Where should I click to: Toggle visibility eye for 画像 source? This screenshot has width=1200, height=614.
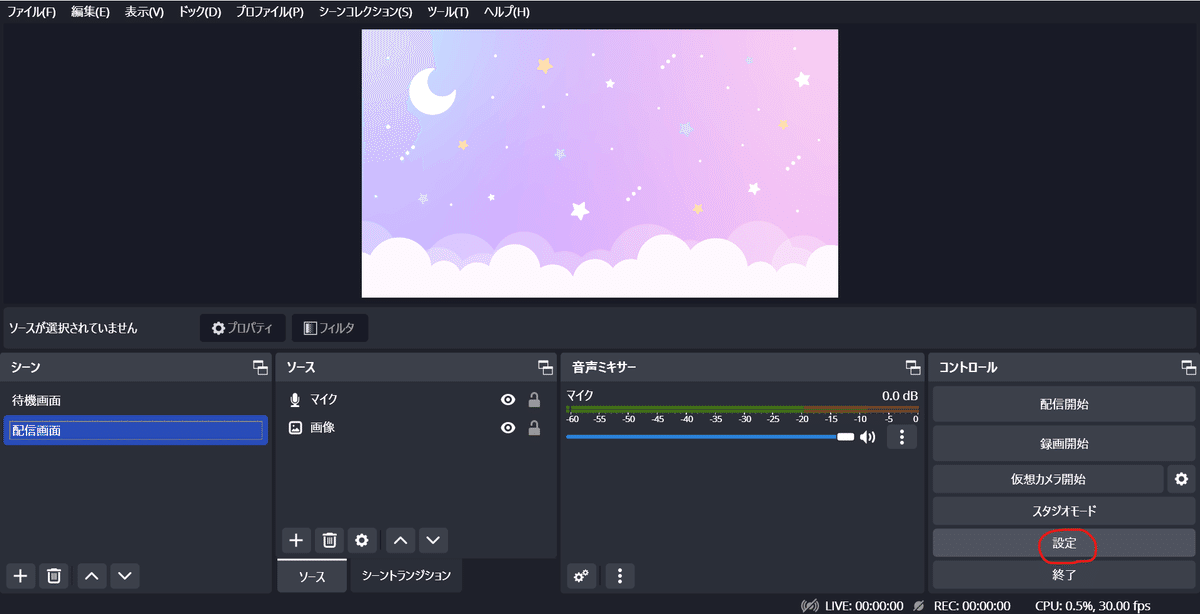click(508, 428)
